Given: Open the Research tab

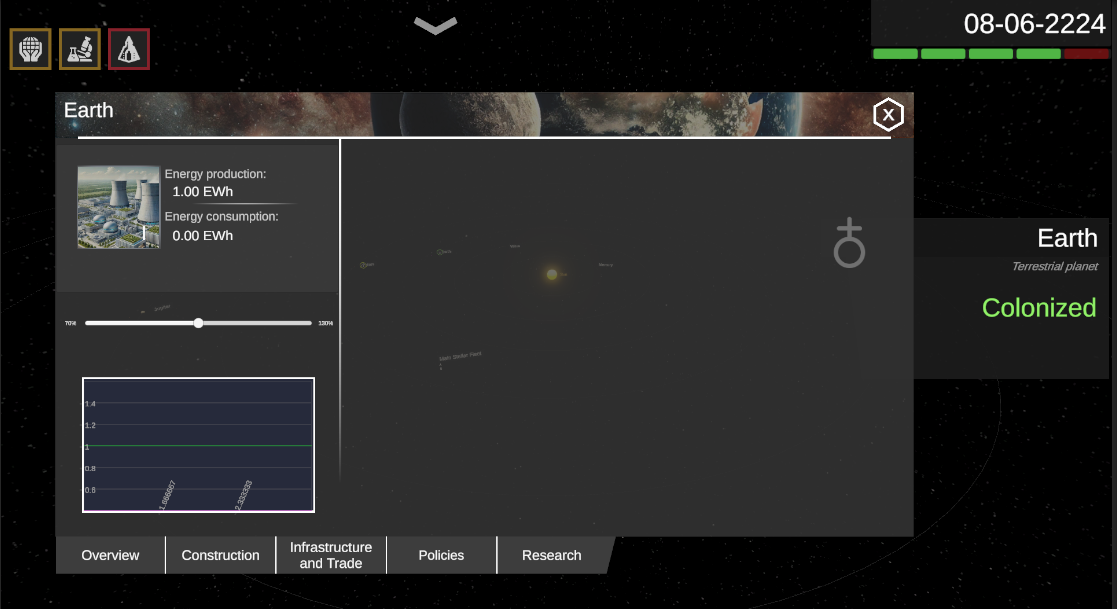Looking at the screenshot, I should [551, 555].
